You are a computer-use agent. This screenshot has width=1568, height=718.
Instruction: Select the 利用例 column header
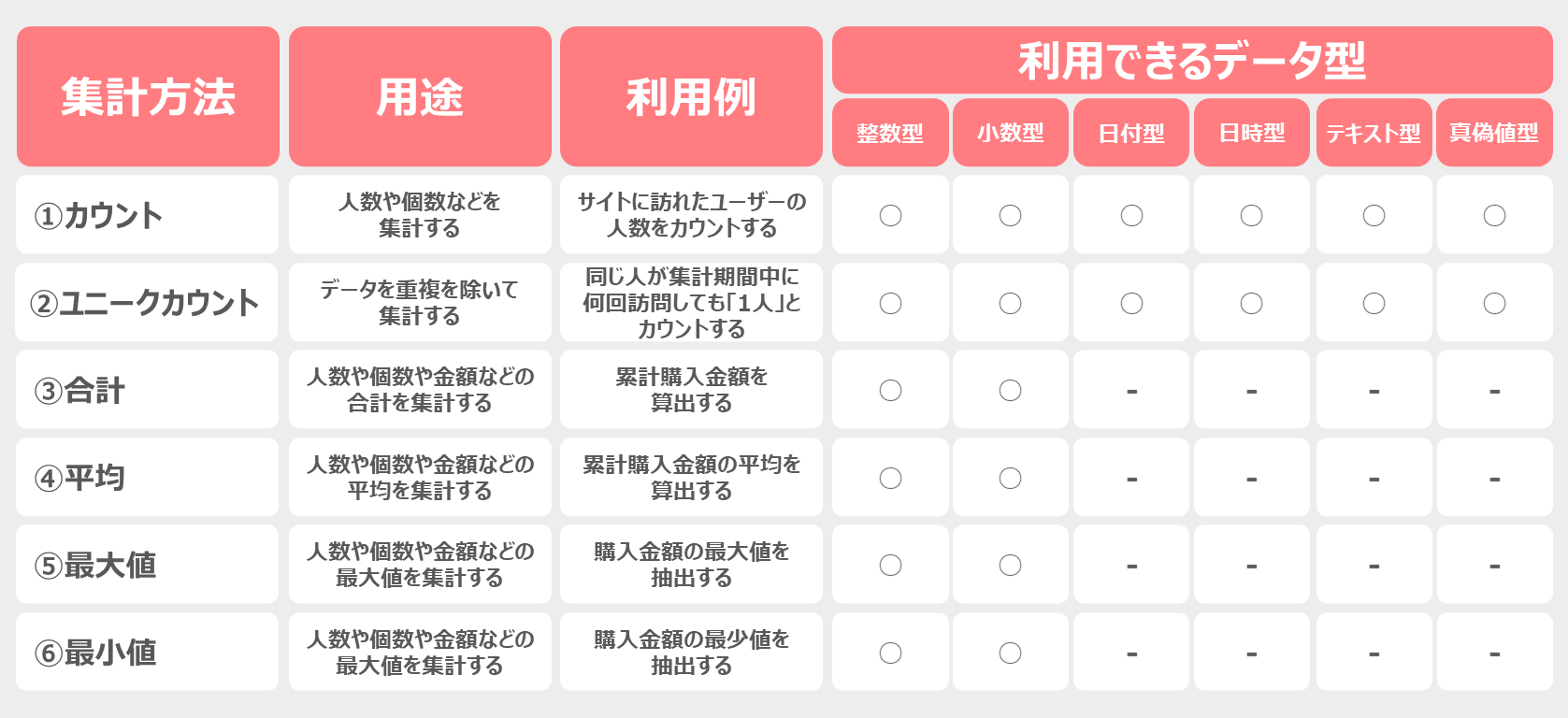point(691,96)
